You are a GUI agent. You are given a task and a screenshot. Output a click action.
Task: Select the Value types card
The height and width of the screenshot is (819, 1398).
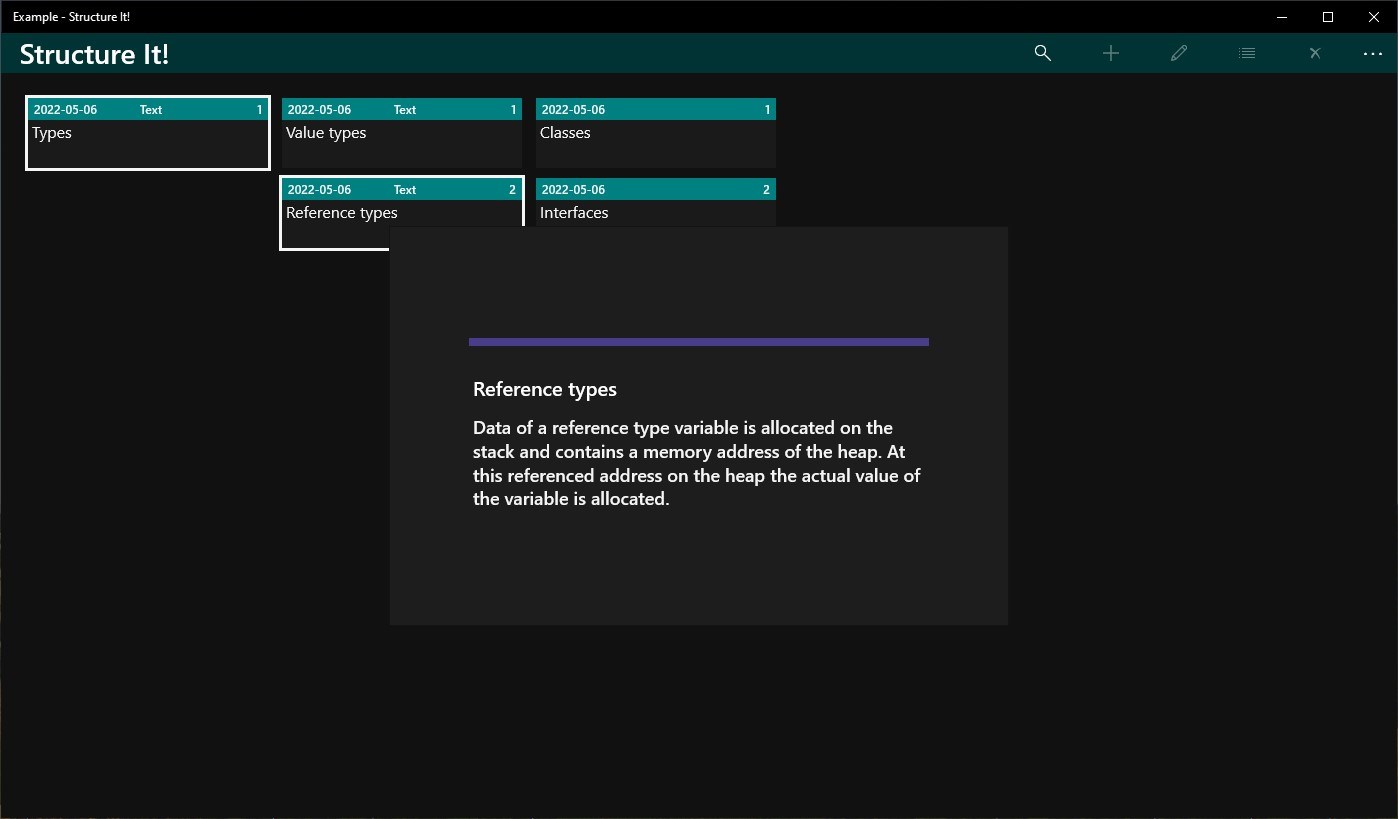tap(402, 133)
